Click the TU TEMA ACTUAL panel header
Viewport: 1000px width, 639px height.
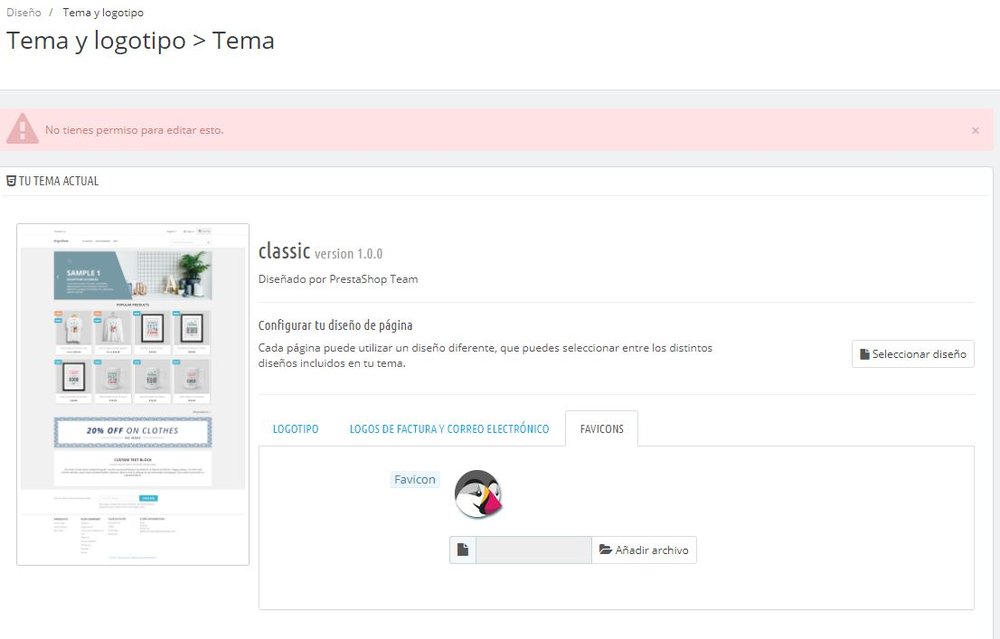click(57, 180)
